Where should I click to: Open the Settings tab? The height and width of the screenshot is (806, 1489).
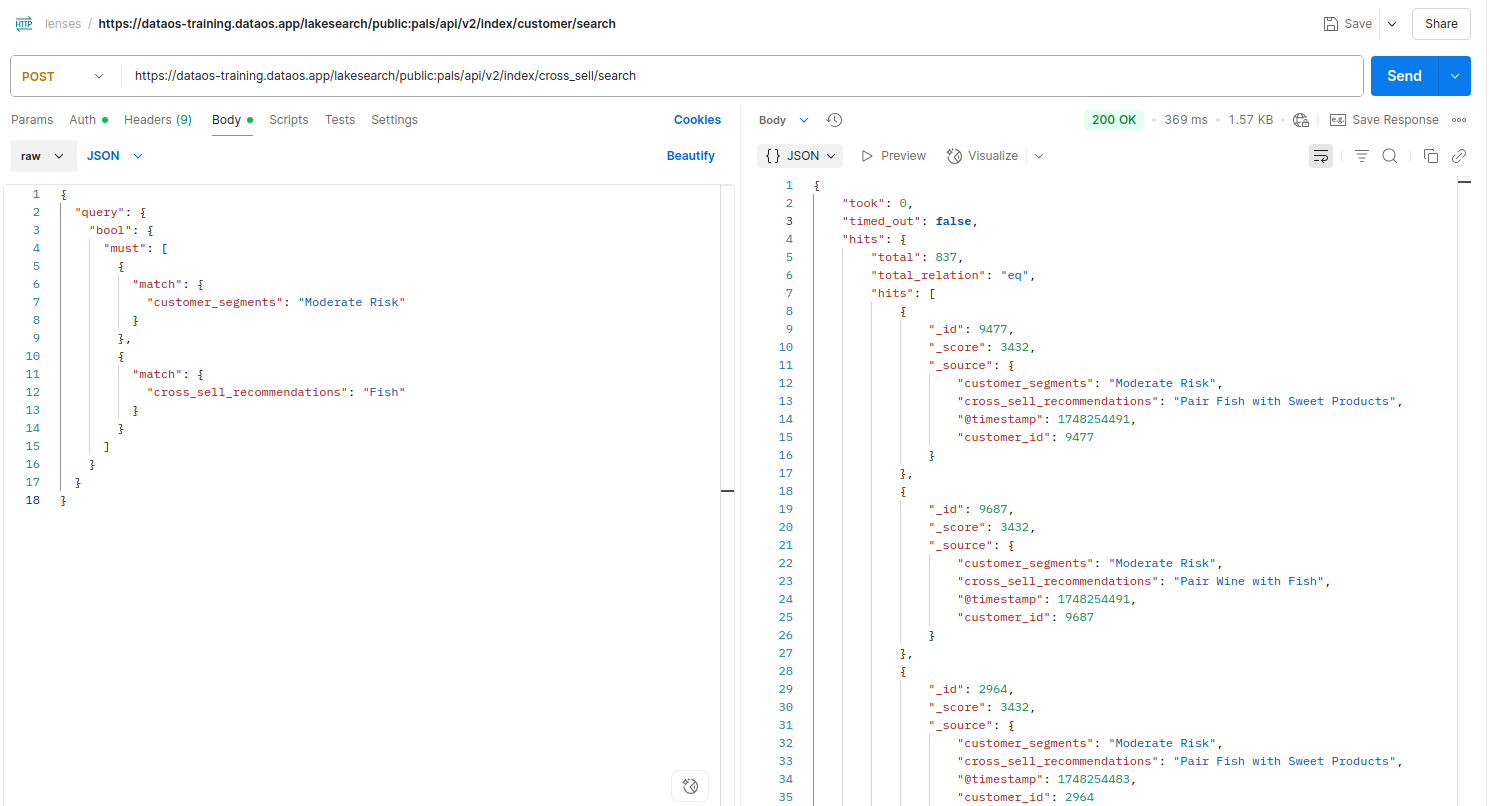[x=395, y=120]
